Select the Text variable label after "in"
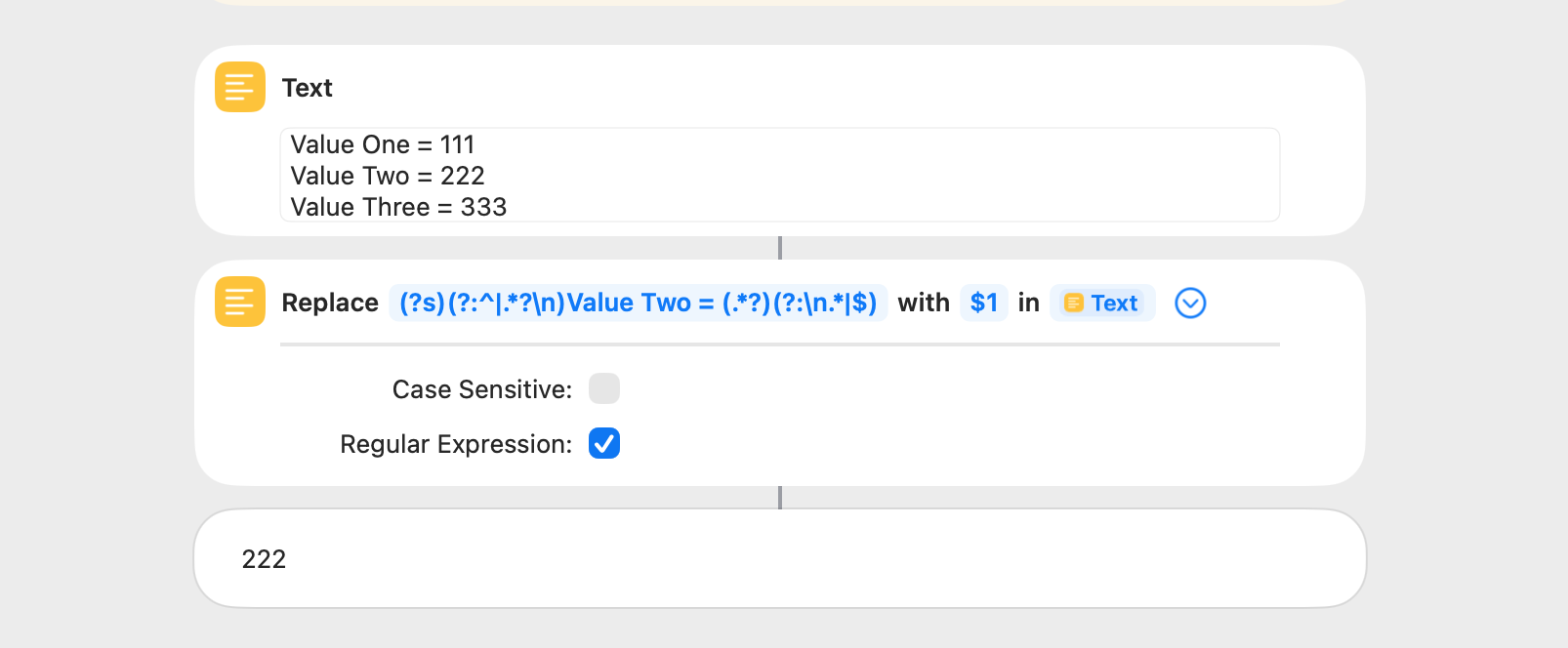 pos(1114,304)
